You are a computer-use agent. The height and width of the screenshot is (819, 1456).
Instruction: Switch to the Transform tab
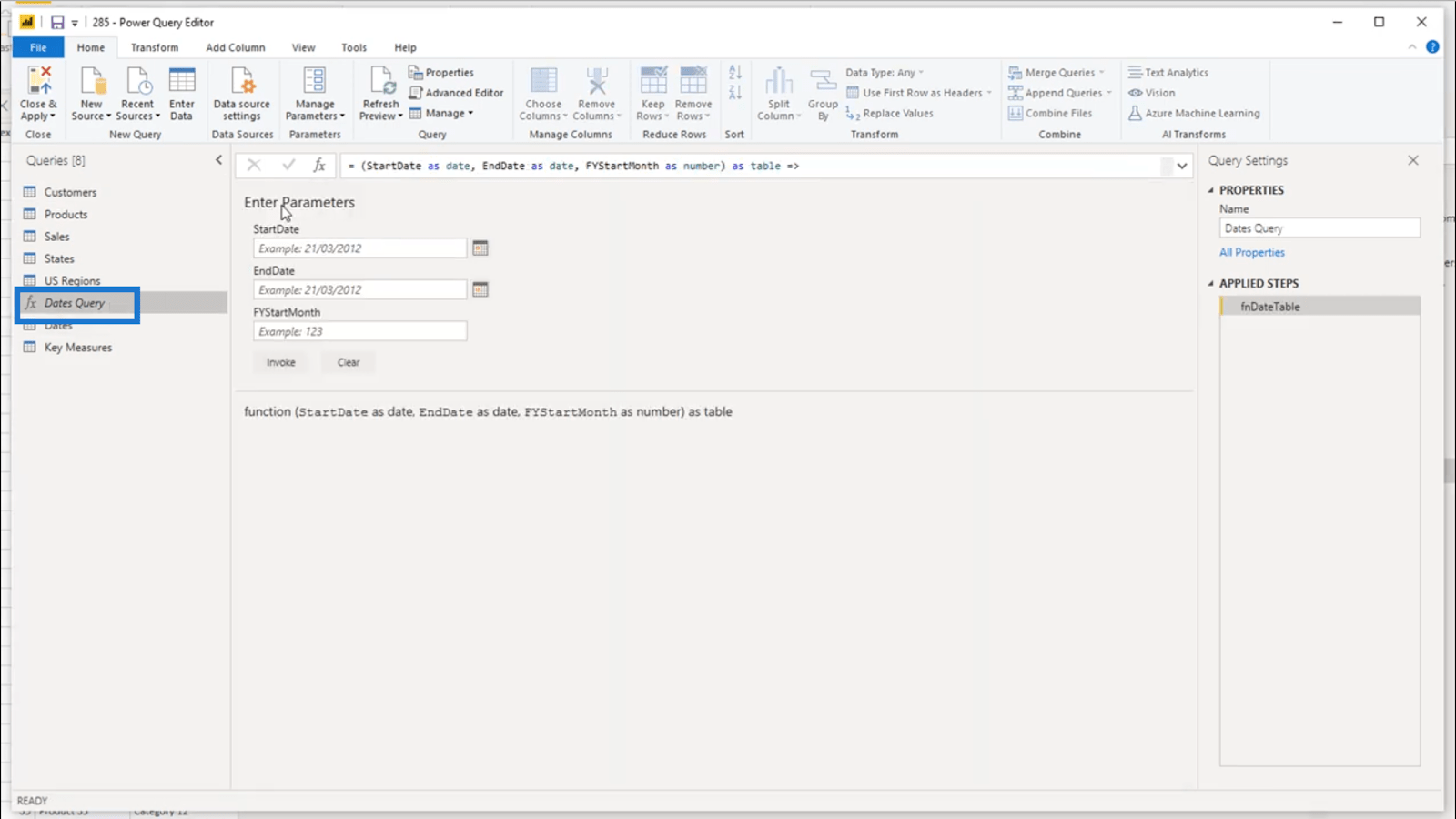155,47
